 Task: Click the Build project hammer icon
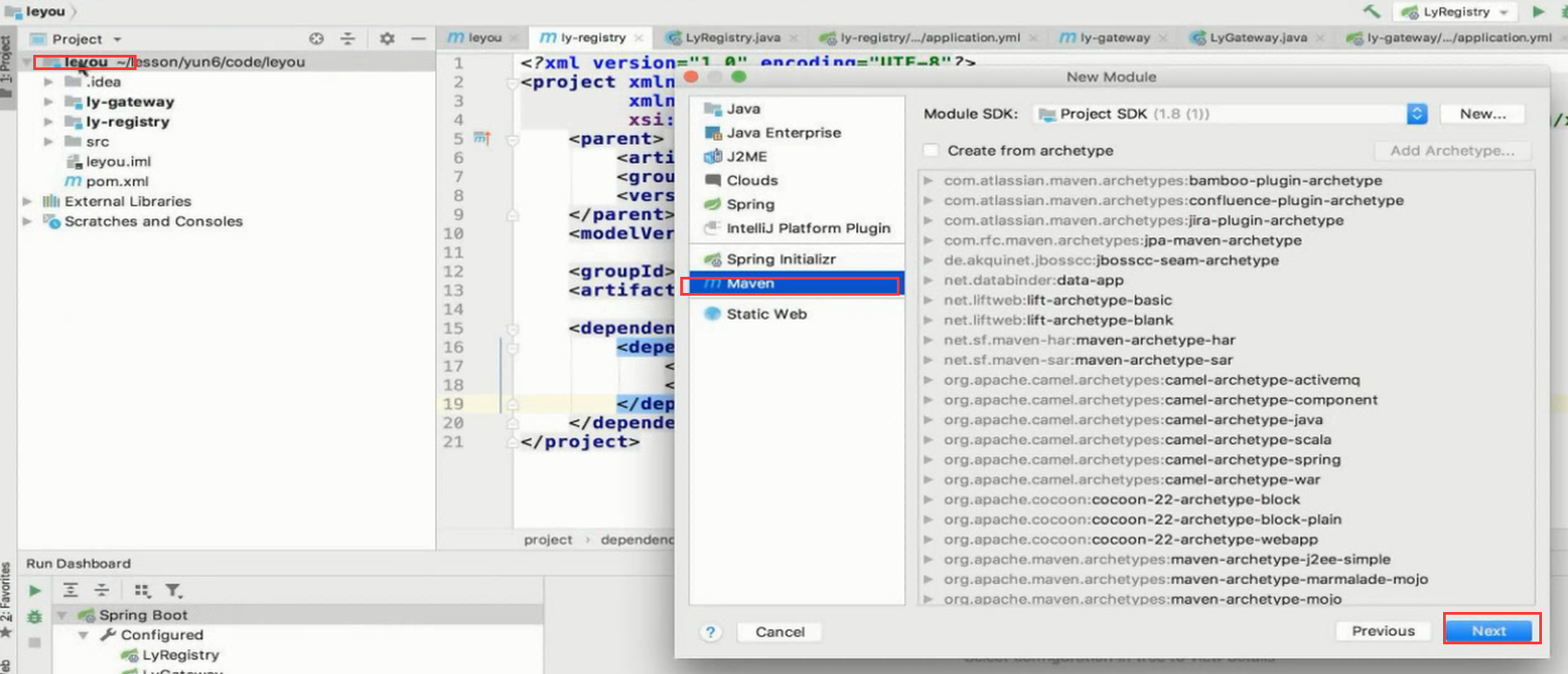[x=1371, y=12]
